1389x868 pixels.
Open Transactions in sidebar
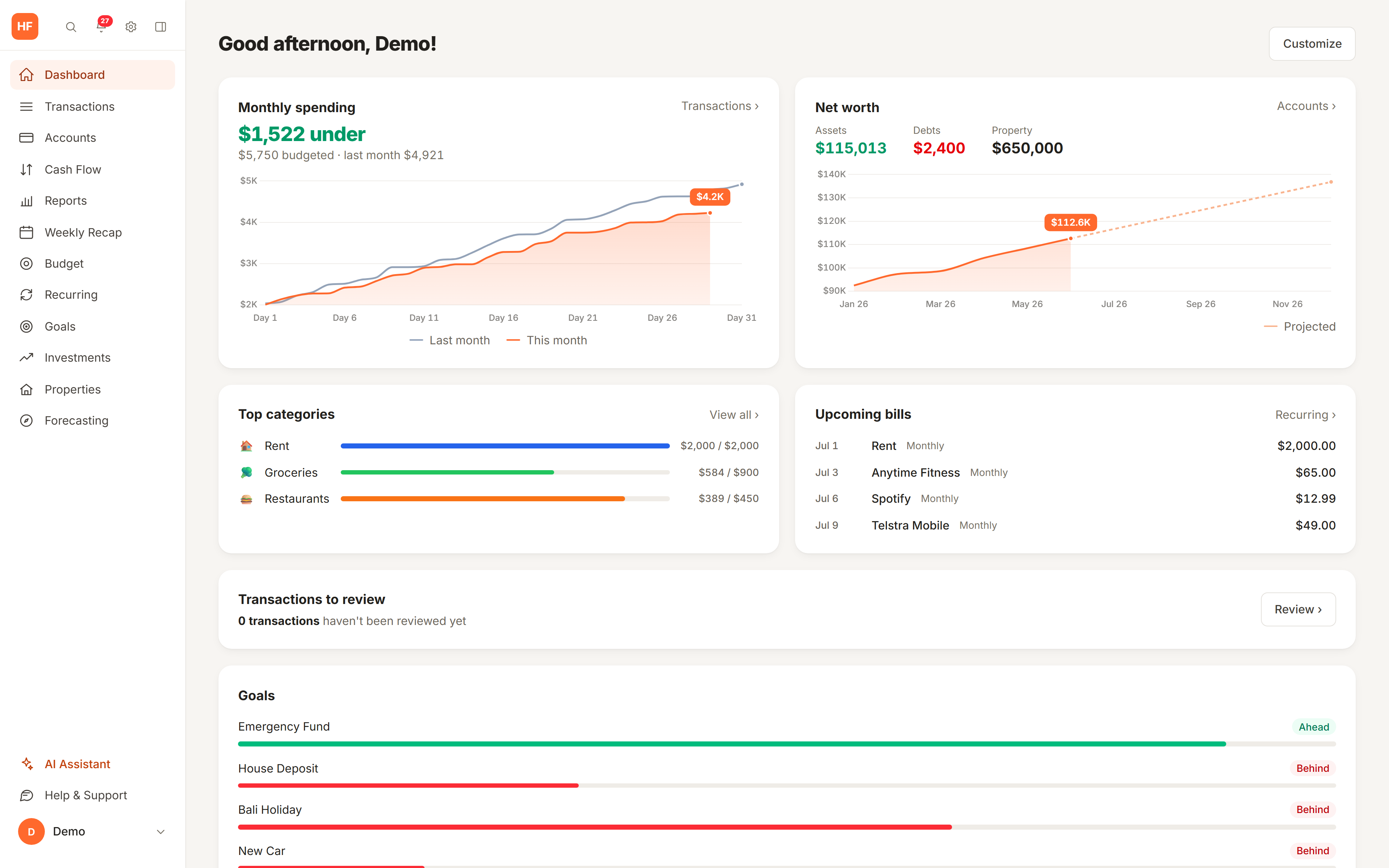(x=92, y=106)
